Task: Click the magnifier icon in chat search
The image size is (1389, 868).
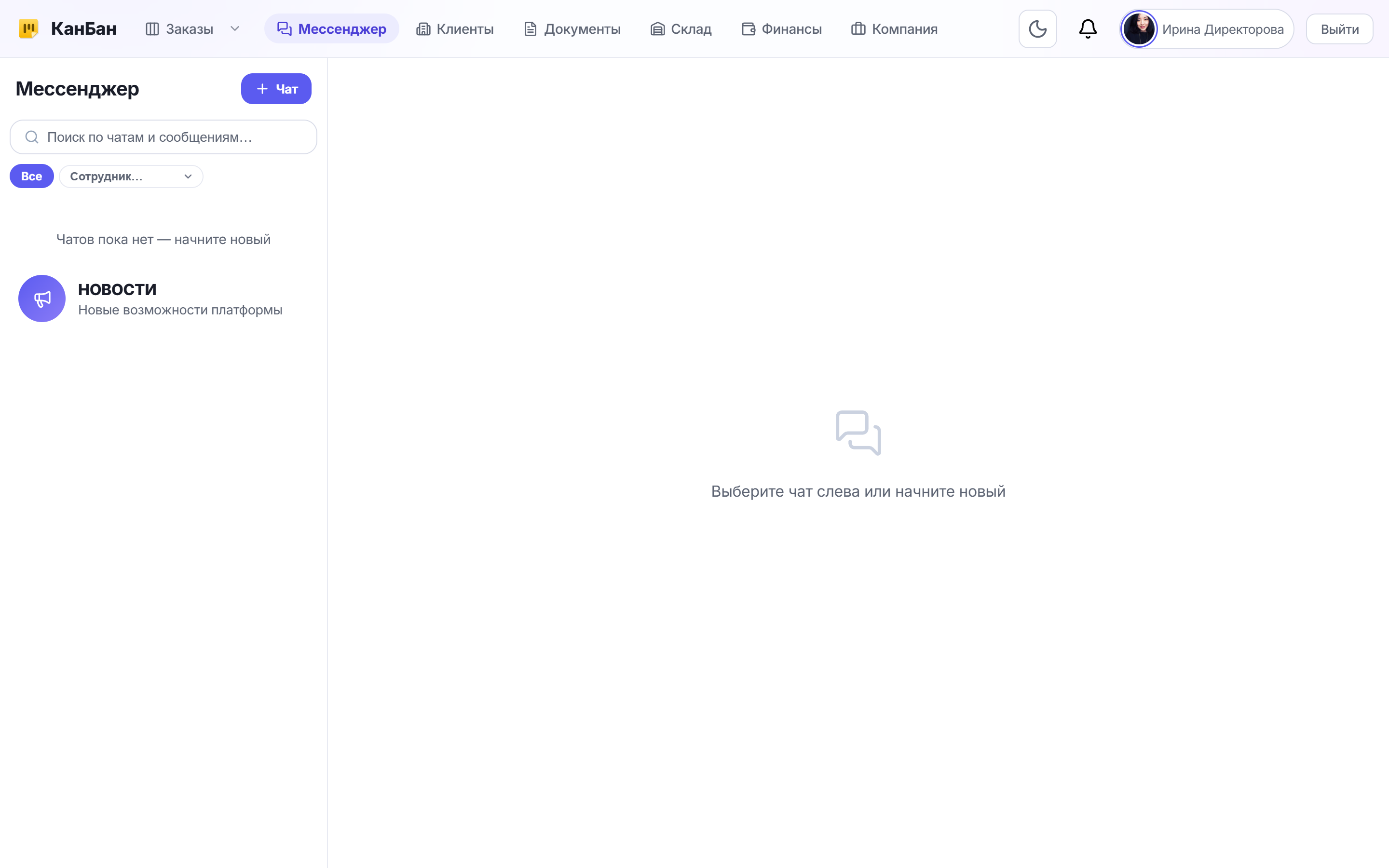Action: (x=32, y=137)
